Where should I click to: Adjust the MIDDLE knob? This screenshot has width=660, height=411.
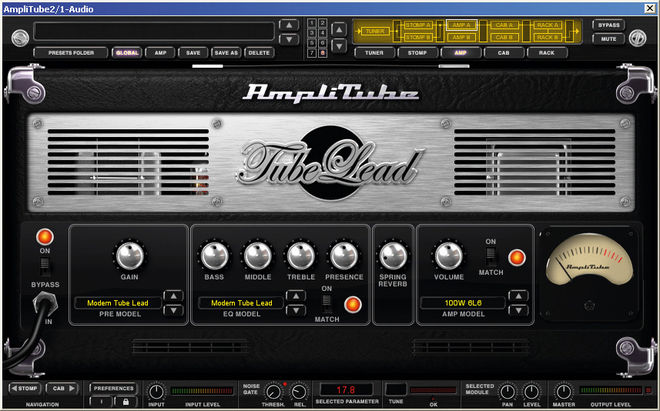258,256
